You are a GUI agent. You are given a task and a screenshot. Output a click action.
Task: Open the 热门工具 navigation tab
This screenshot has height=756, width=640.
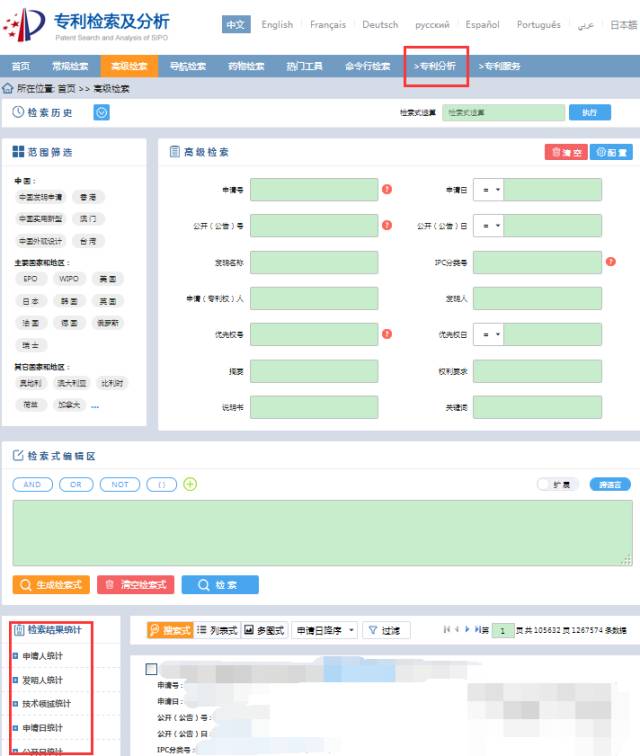[304, 66]
